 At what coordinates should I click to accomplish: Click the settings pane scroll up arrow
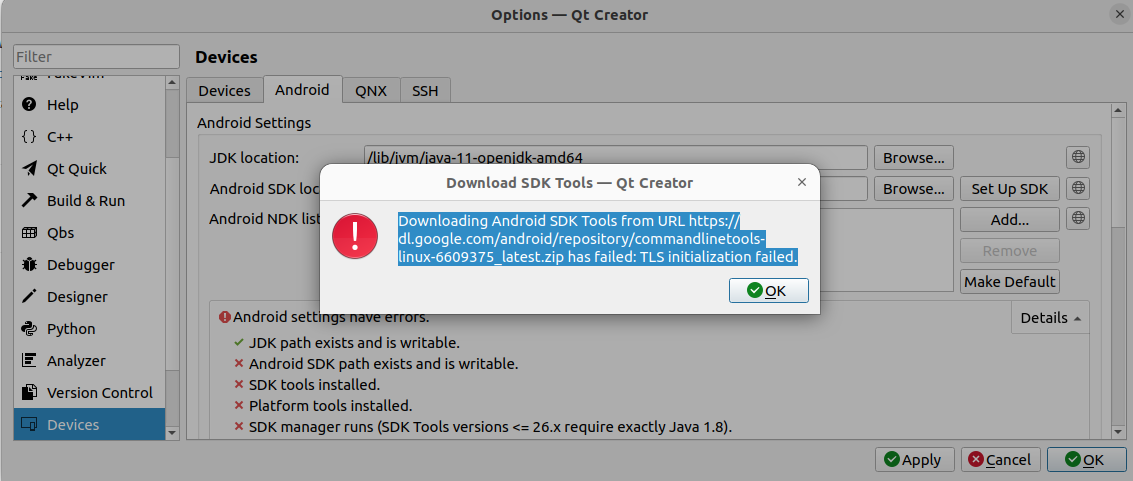coord(1119,110)
